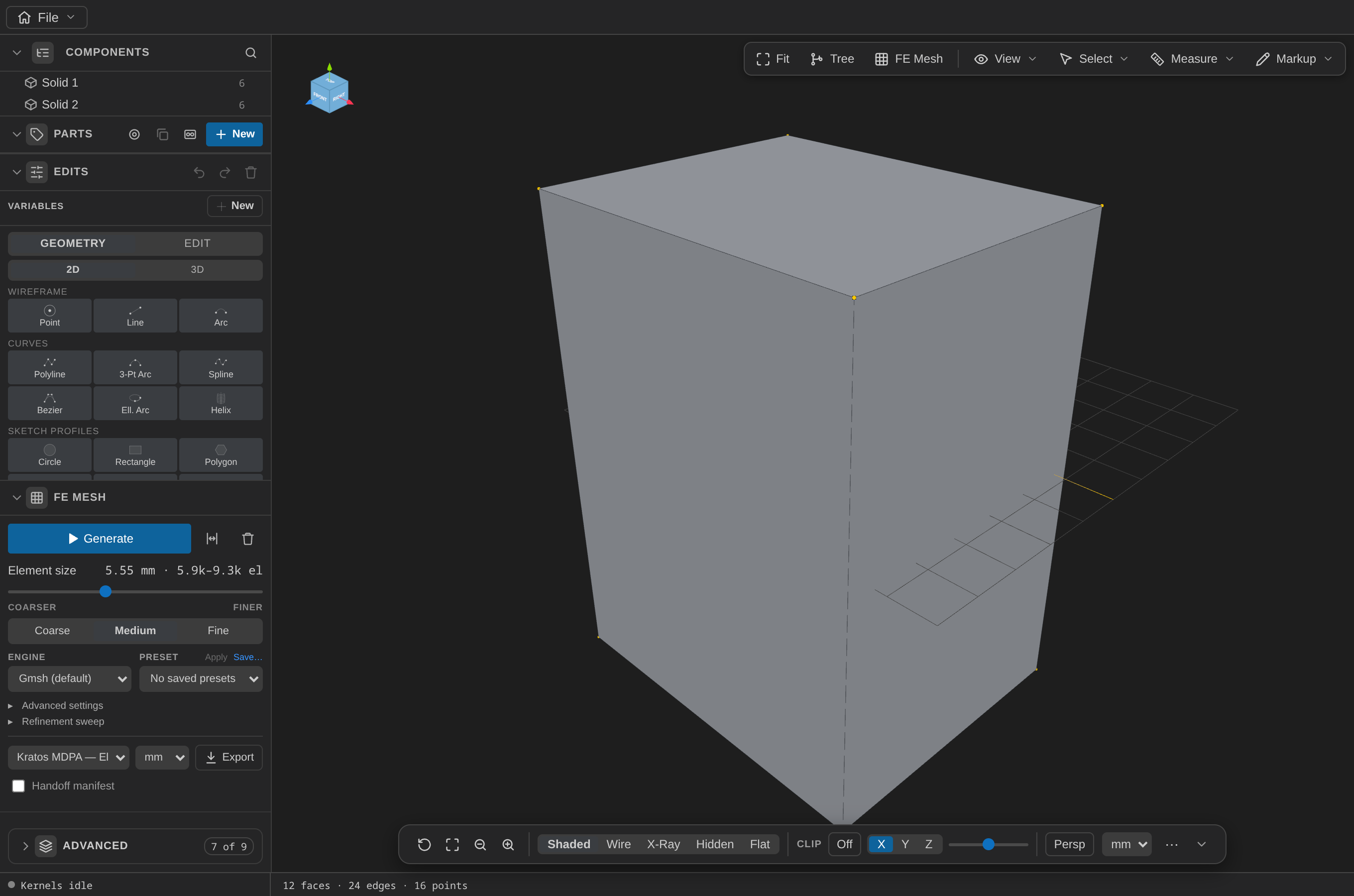Image resolution: width=1354 pixels, height=896 pixels.
Task: Undo the last edit in Edits
Action: tap(199, 172)
